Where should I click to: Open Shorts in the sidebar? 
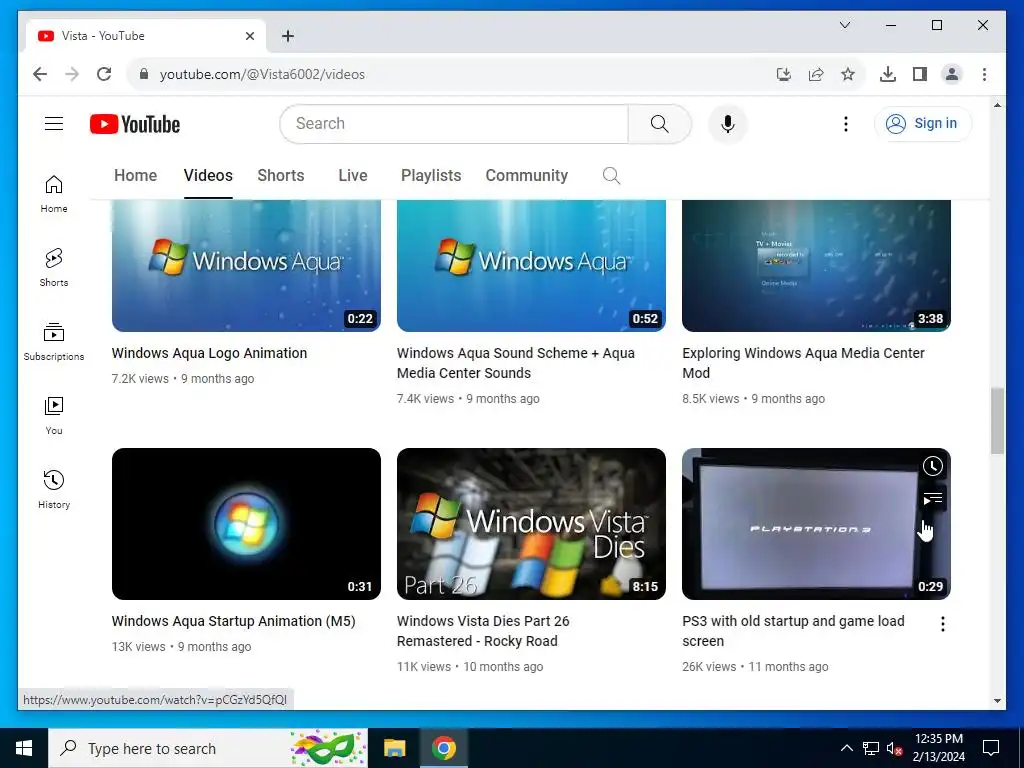click(x=54, y=268)
